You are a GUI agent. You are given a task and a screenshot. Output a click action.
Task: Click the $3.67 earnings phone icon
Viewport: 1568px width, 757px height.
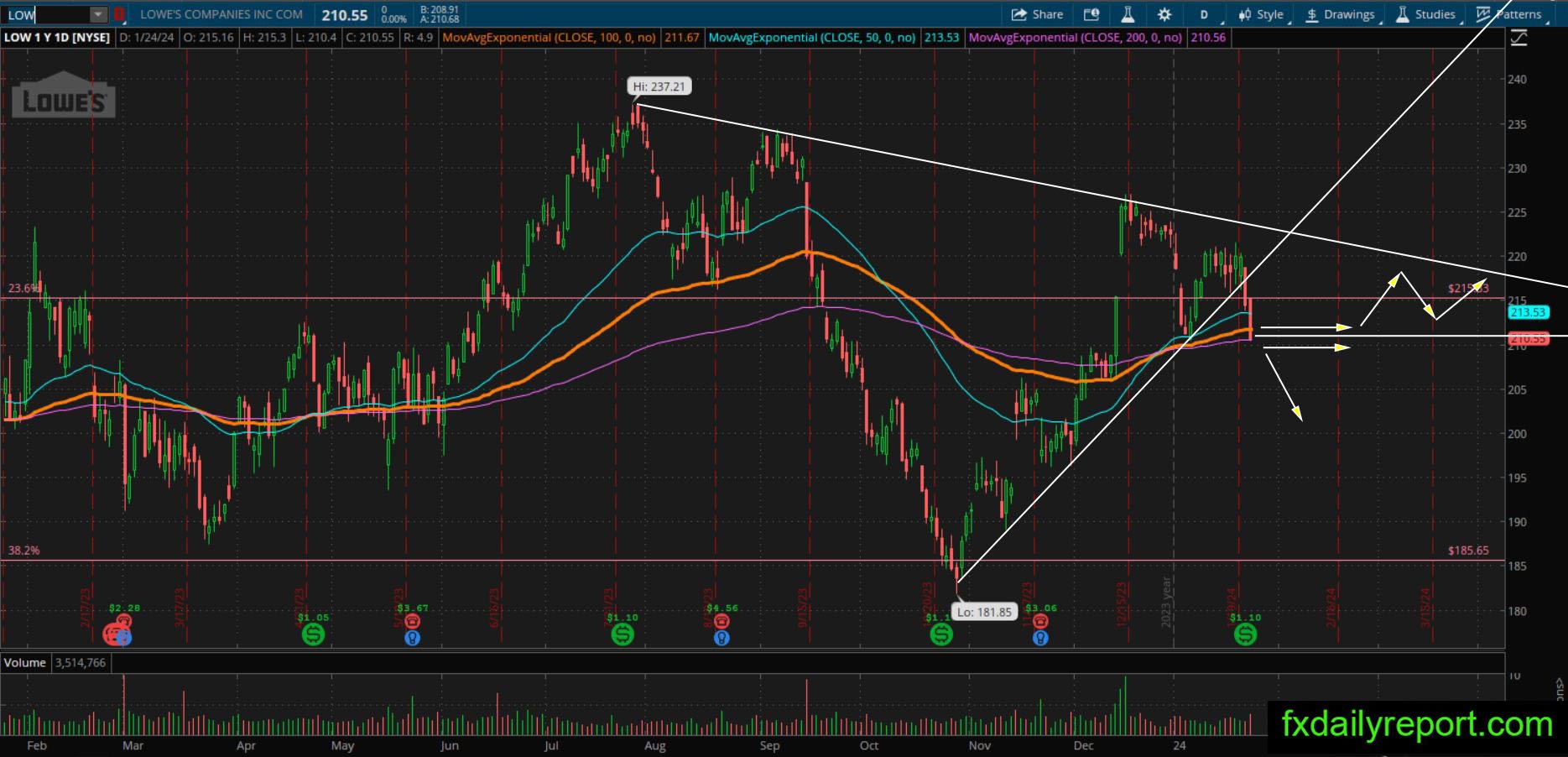[412, 621]
